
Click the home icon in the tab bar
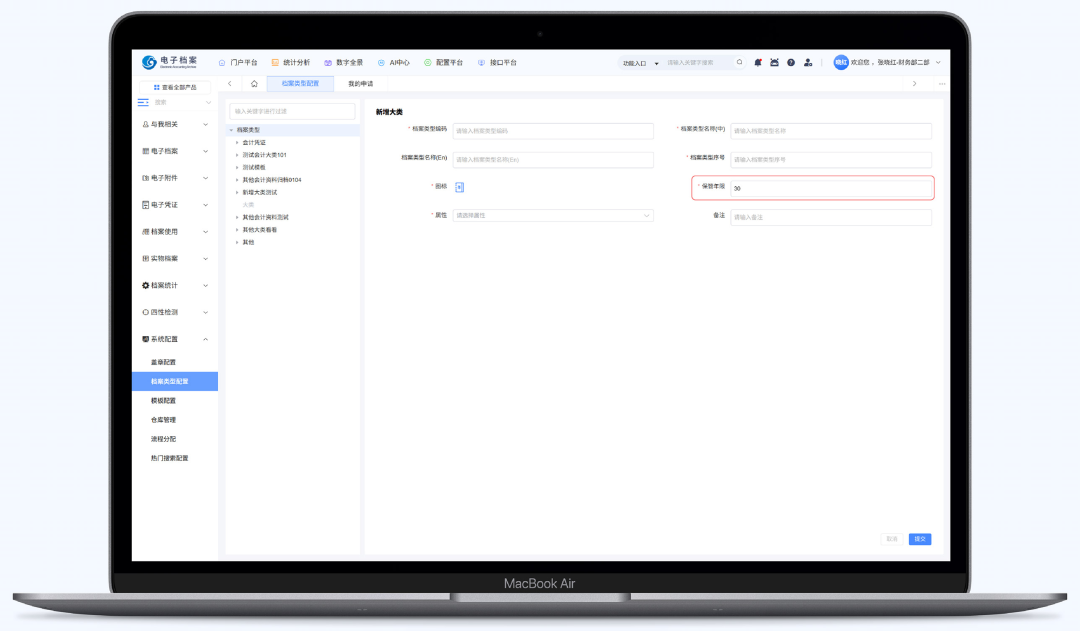tap(254, 84)
